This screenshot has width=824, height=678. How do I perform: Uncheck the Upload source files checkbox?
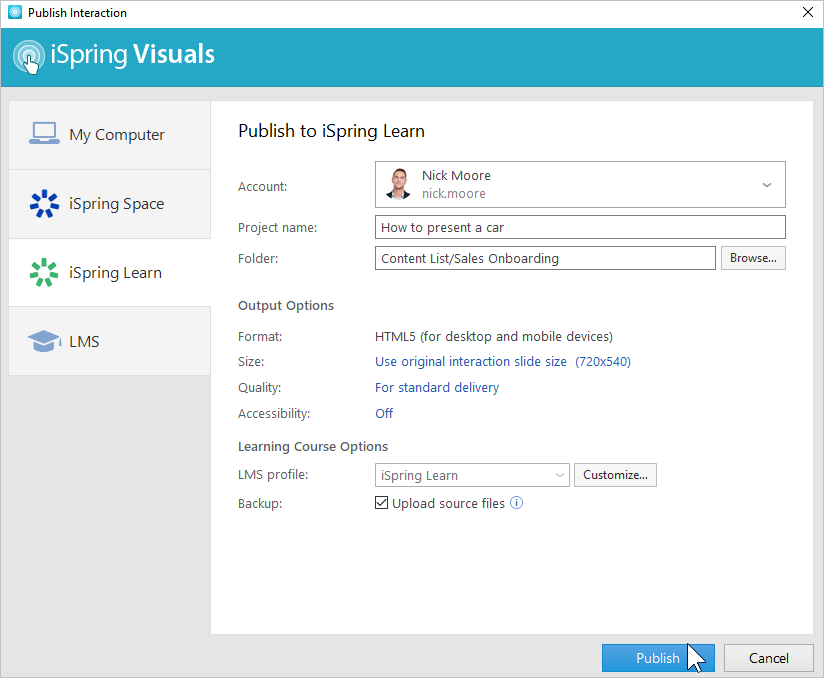pyautogui.click(x=381, y=503)
